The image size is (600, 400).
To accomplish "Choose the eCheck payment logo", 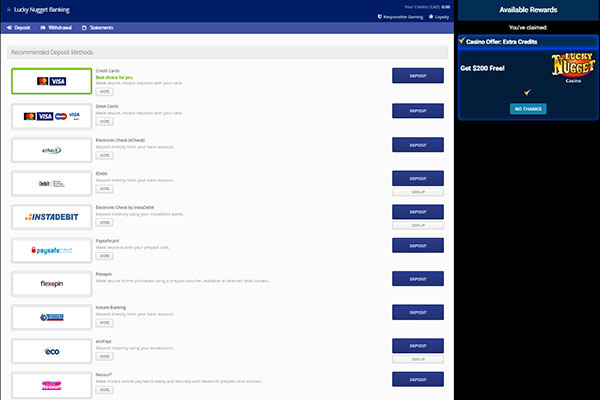I will click(52, 150).
